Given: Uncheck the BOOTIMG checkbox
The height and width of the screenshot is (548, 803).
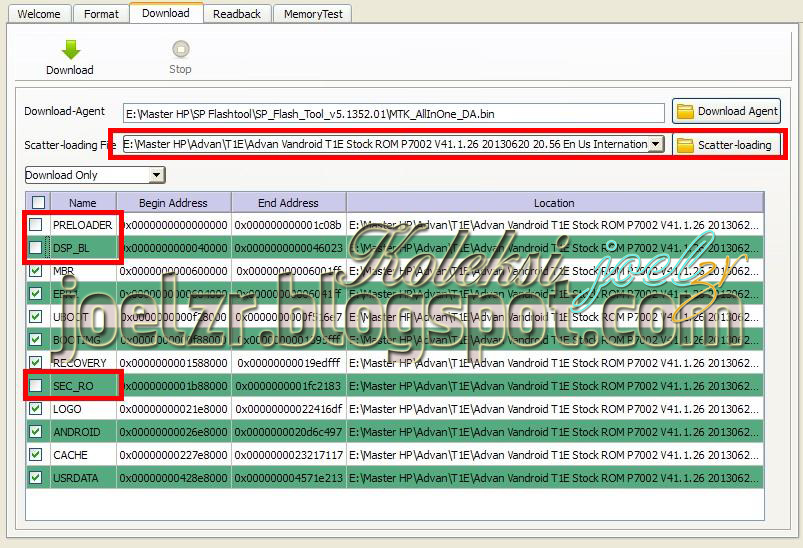Looking at the screenshot, I should click(x=35, y=340).
